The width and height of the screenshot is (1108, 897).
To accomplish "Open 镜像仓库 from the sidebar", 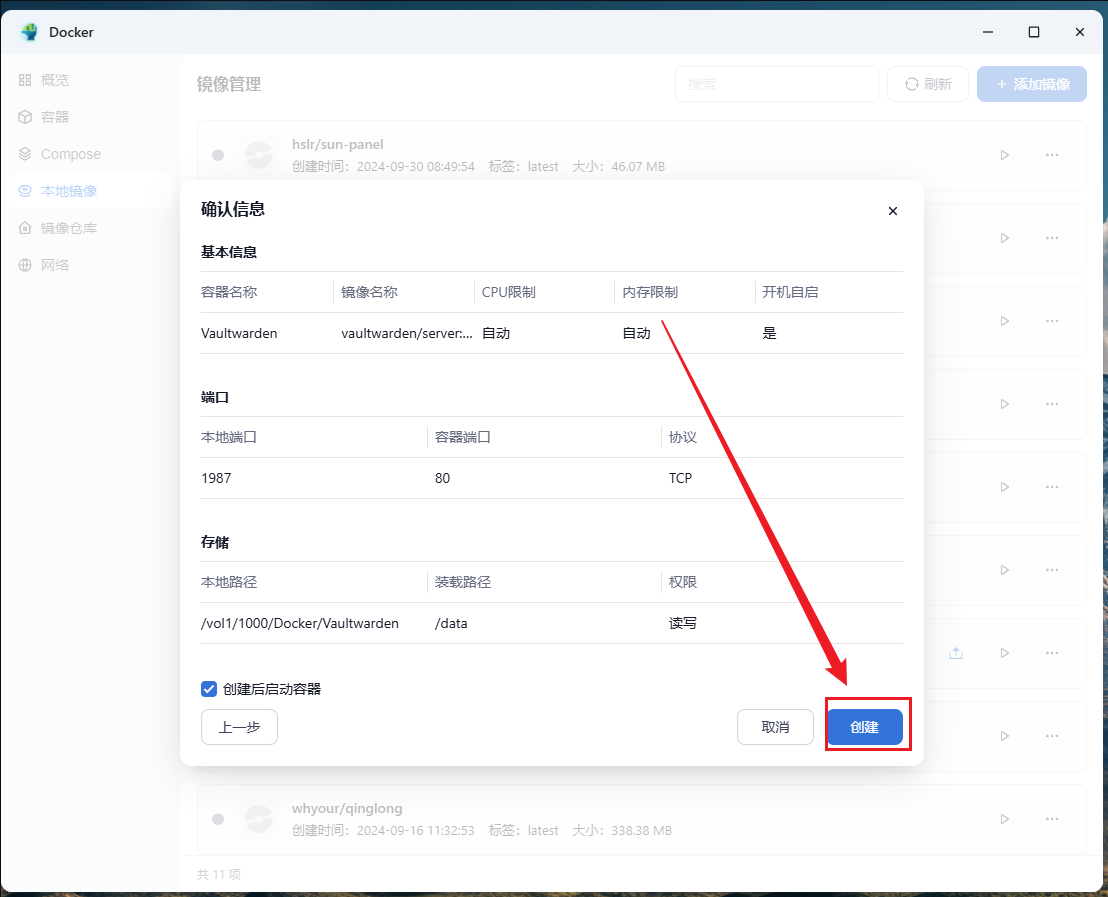I will click(68, 228).
